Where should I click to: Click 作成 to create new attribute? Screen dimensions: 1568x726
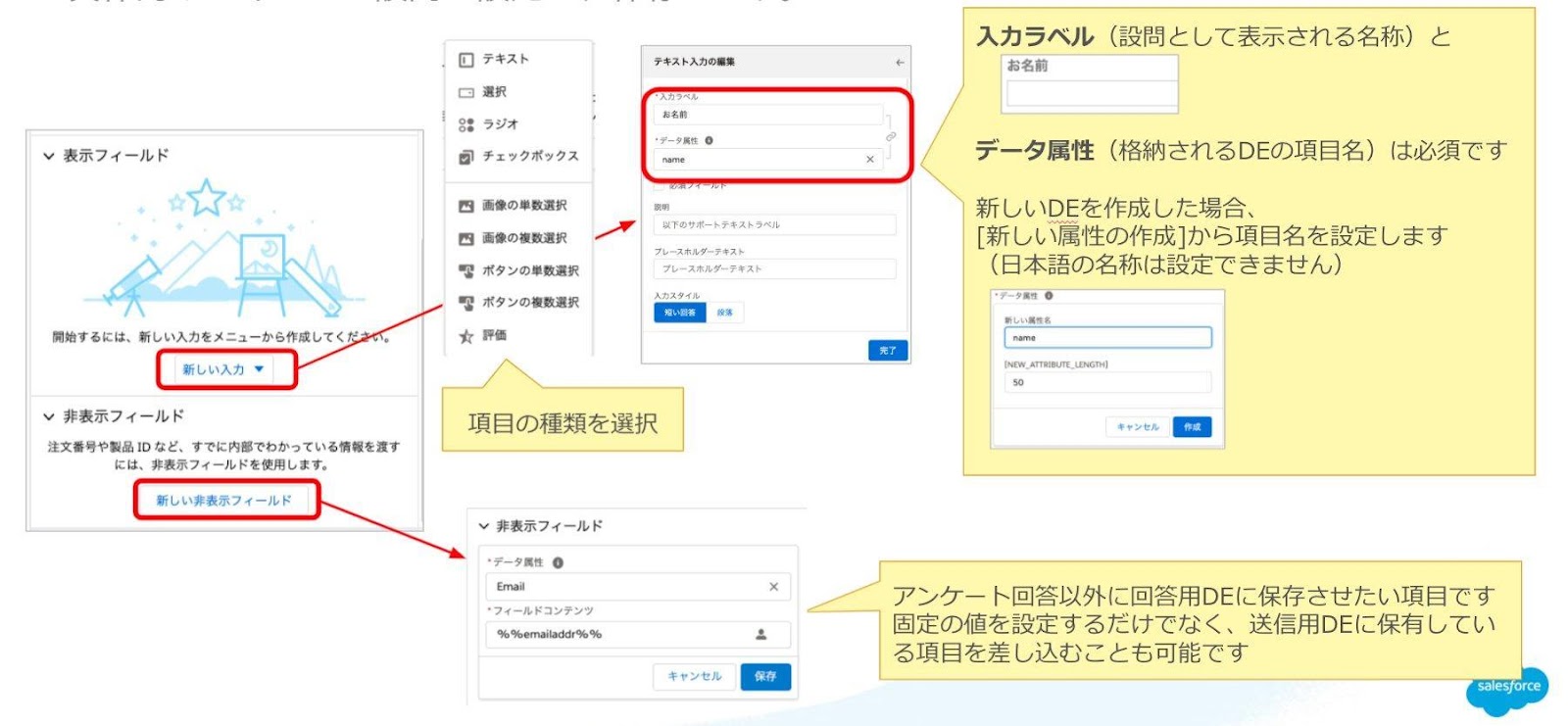(1193, 427)
